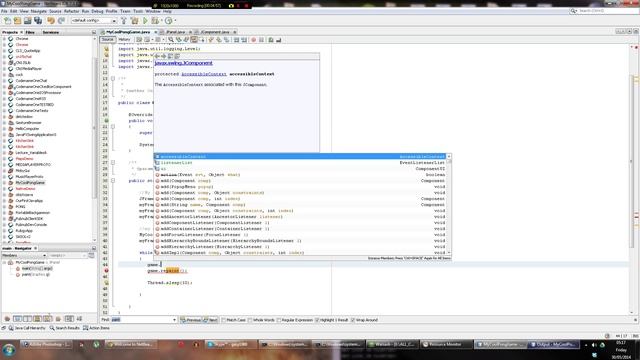The width and height of the screenshot is (640, 360).
Task: Click the Undo toolbar icon
Action: (51, 20)
